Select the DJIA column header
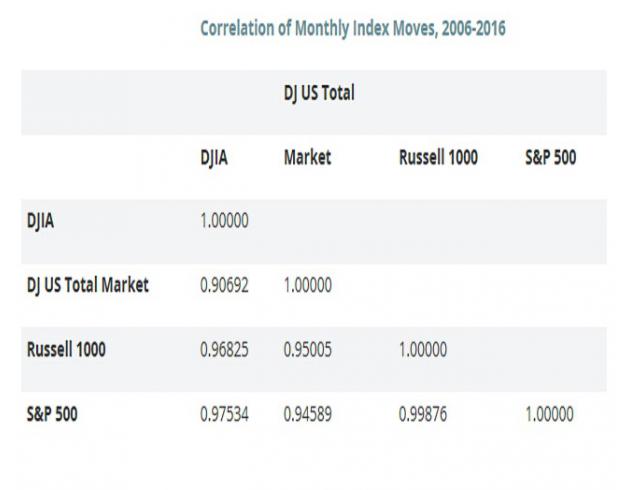 click(x=215, y=158)
